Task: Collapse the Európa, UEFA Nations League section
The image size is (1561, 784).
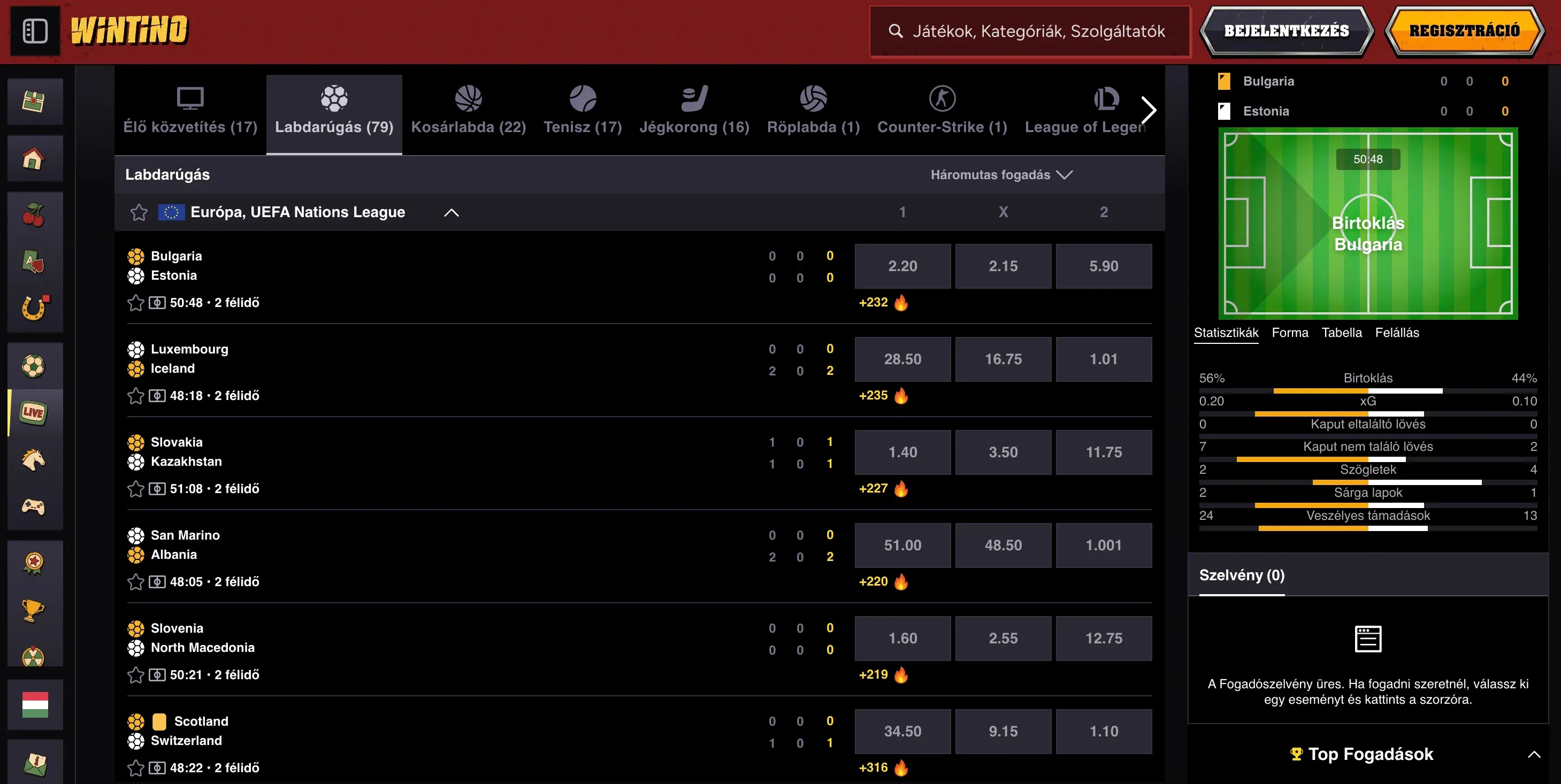Action: [x=452, y=213]
